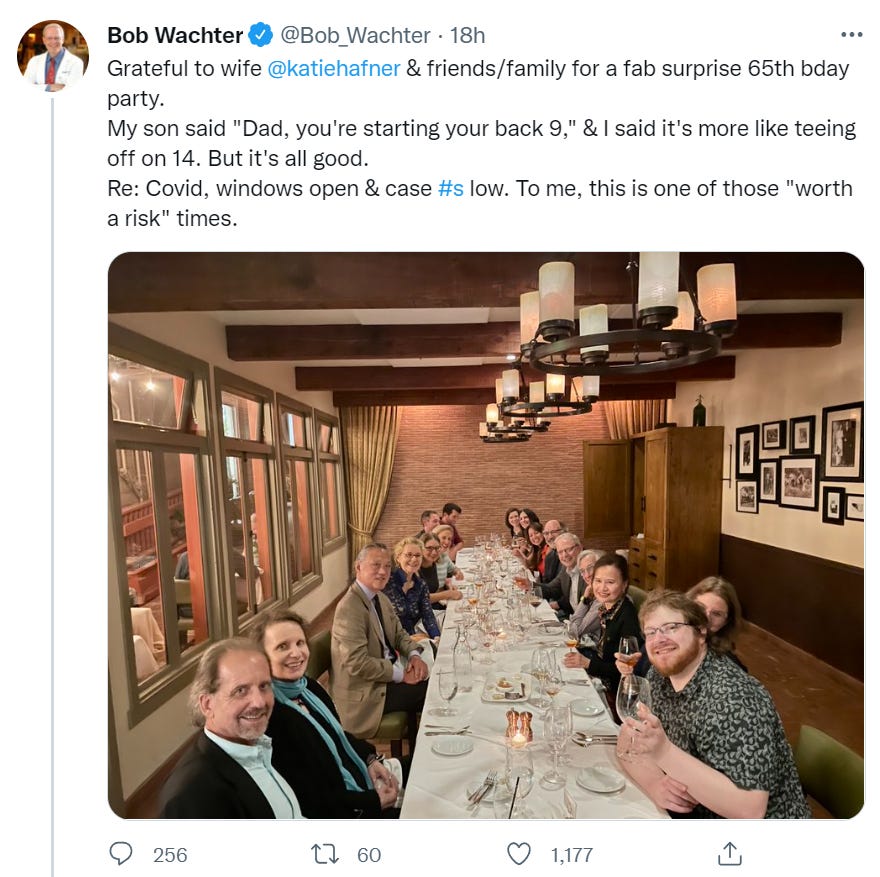Open the @Bob_Wachter handle link

[355, 35]
